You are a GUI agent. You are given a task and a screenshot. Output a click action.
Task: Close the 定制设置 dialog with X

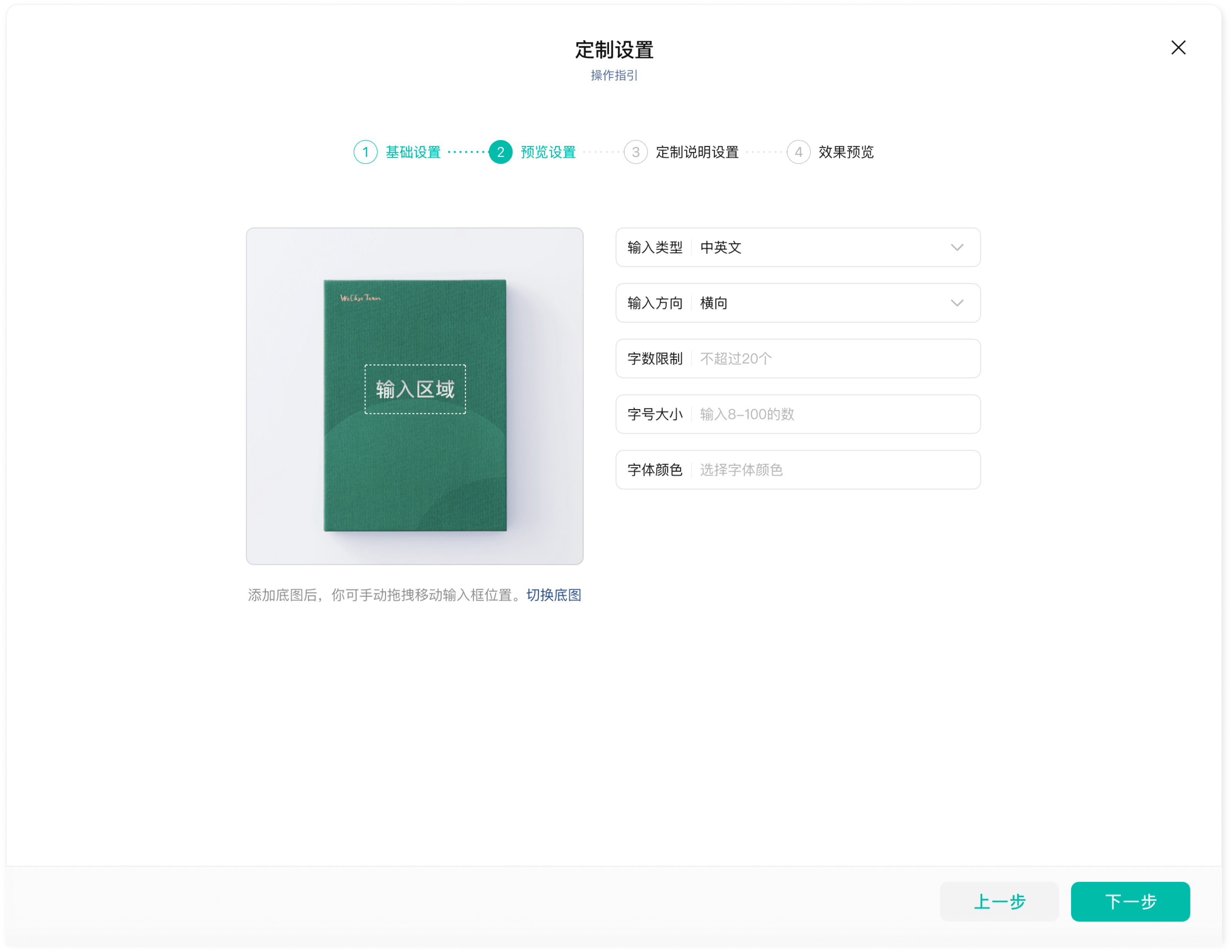point(1178,47)
